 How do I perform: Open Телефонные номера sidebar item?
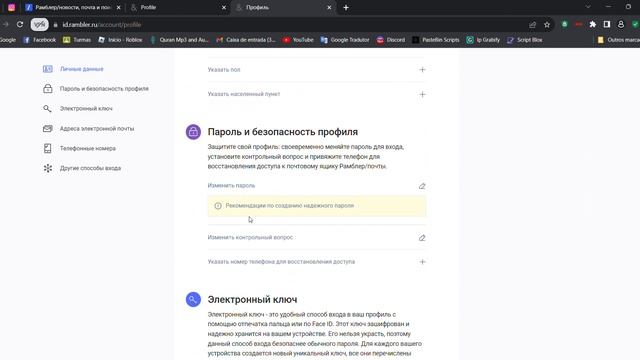pos(88,148)
